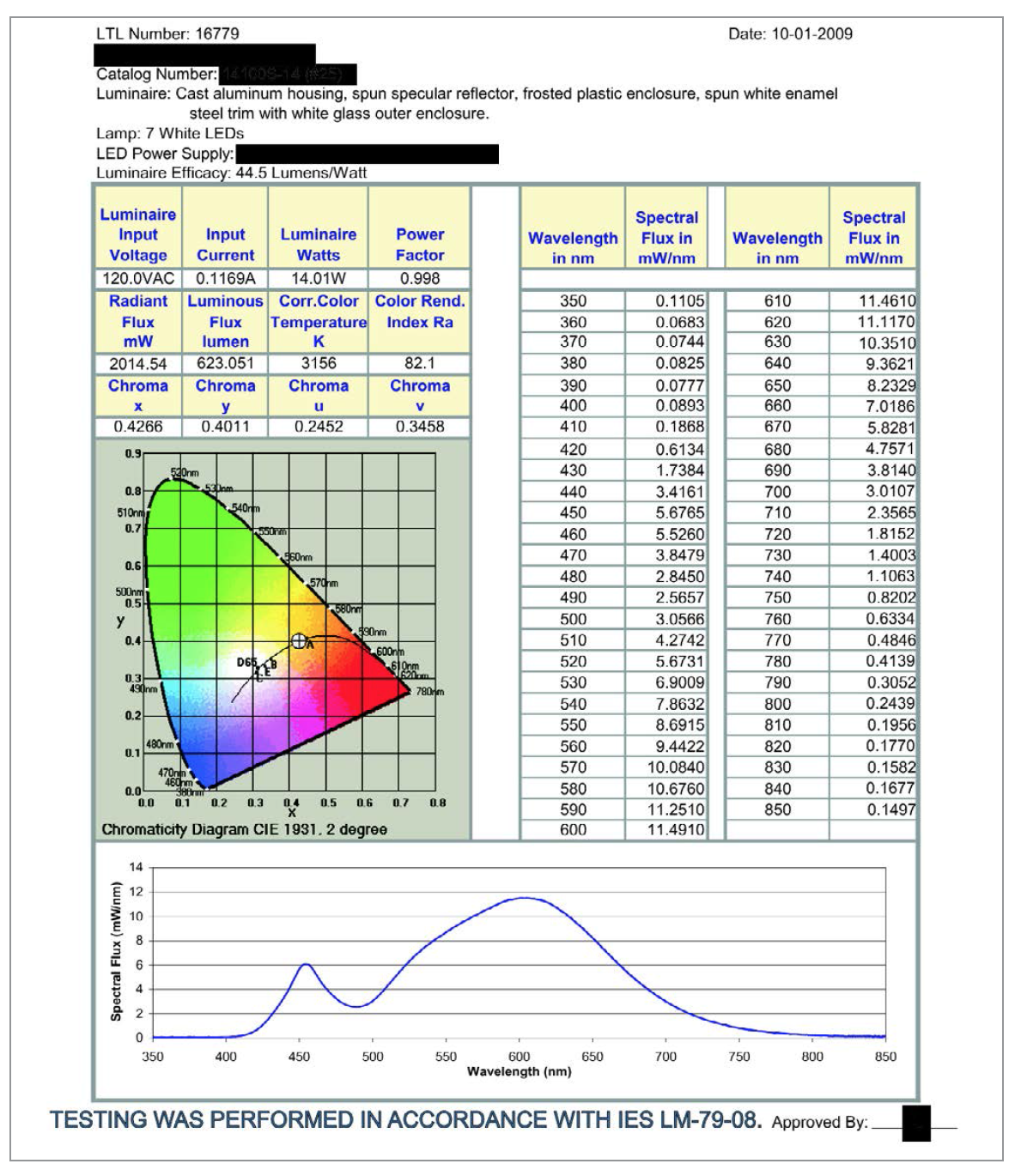Click the 850 wavelength table cell
Viewport: 1015px width, 1176px height.
(777, 809)
